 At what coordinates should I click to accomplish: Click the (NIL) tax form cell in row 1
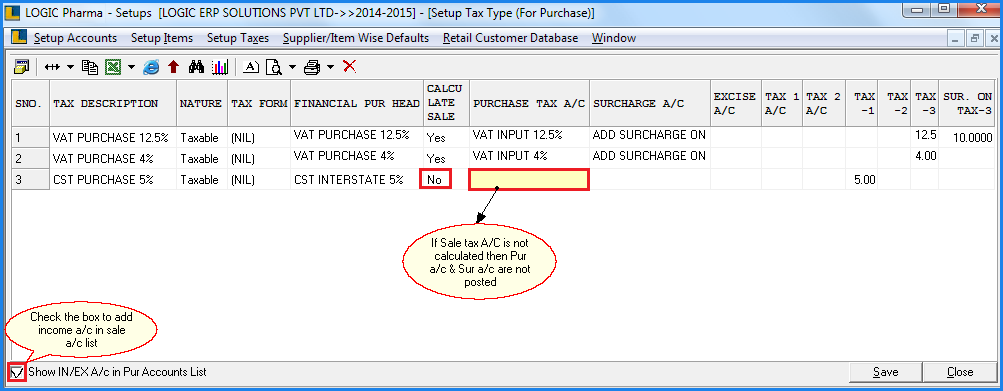259,138
